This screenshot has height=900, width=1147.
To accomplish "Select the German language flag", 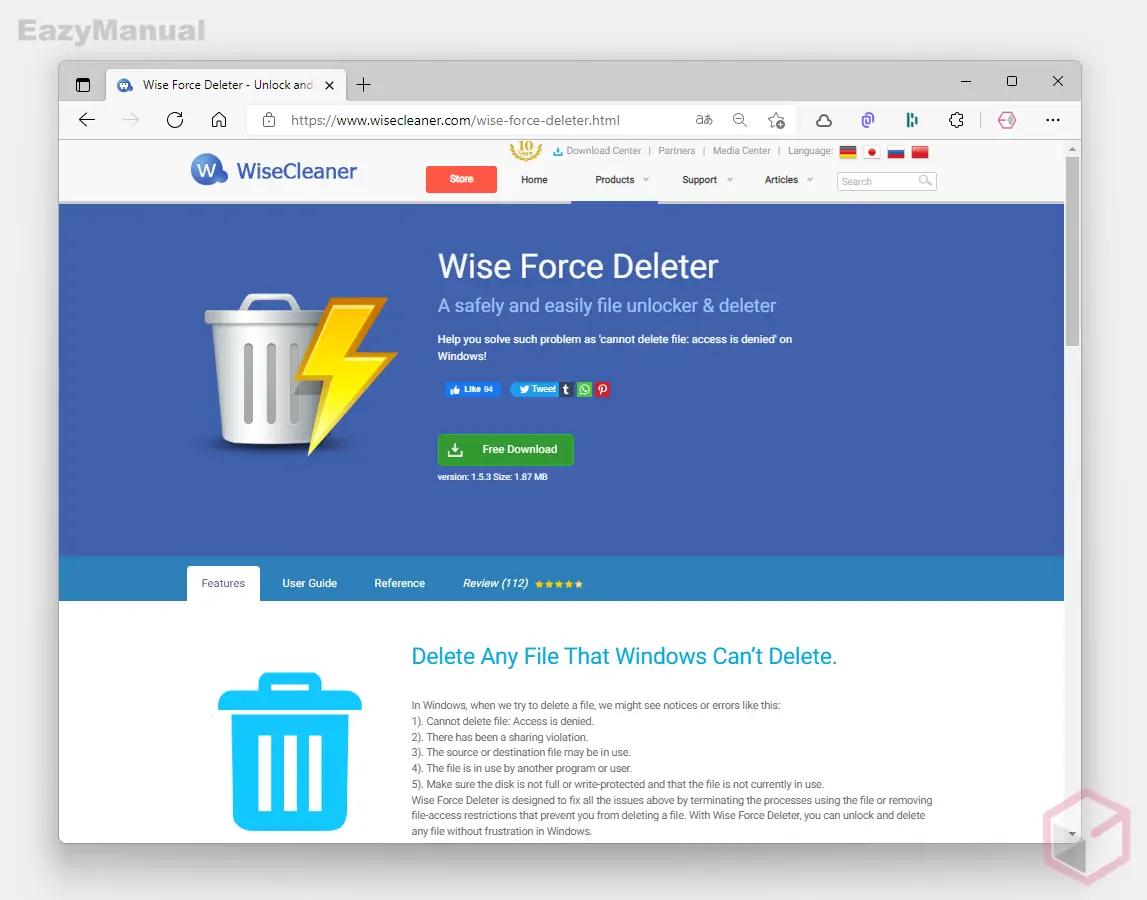I will 848,151.
